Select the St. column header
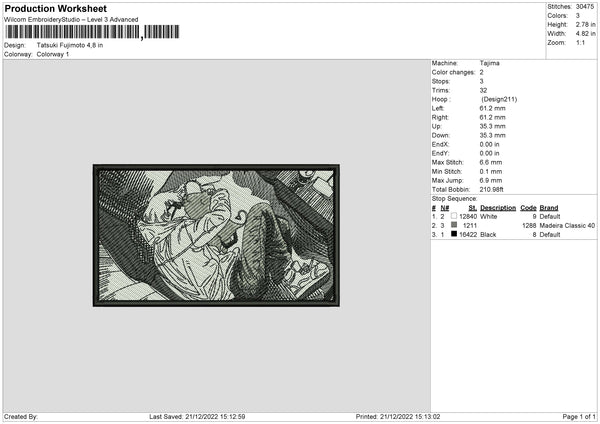The height and width of the screenshot is (424, 600). [473, 208]
